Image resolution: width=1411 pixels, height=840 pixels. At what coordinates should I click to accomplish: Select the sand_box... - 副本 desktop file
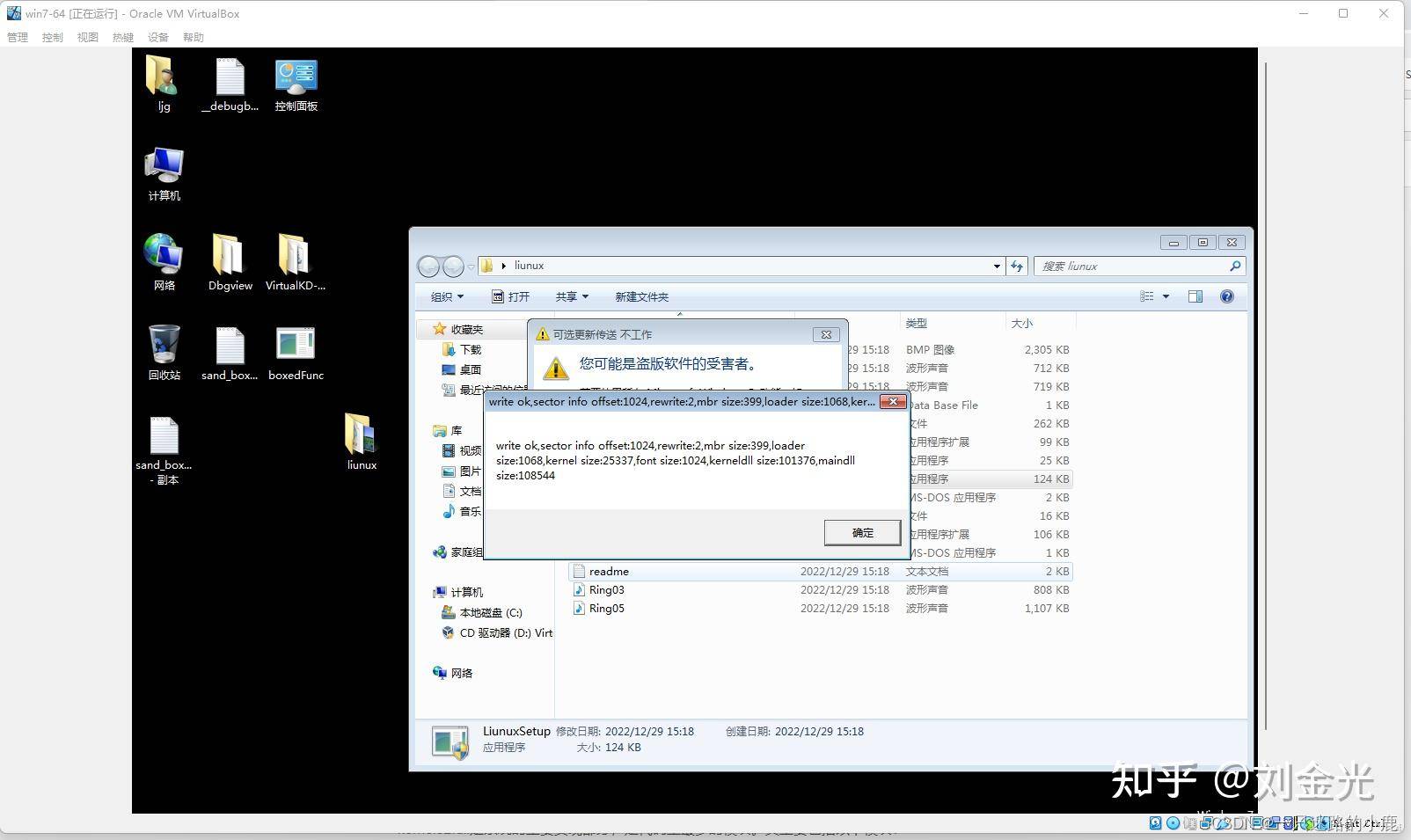click(164, 450)
